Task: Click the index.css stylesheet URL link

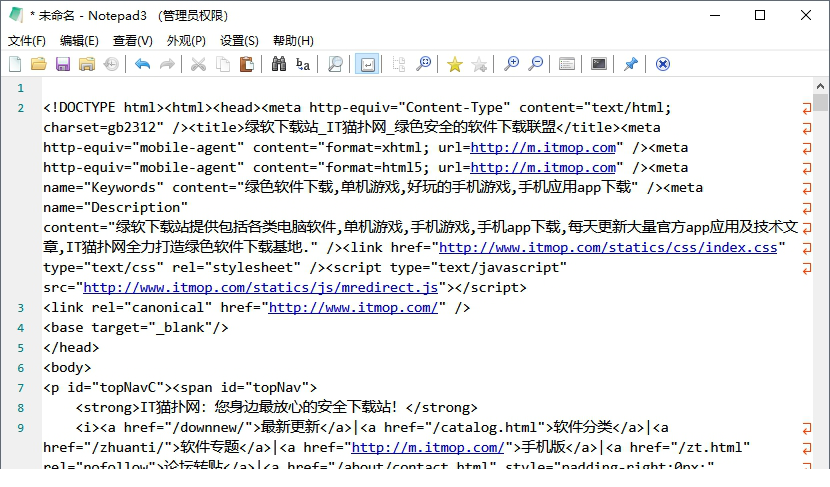Action: [x=608, y=247]
